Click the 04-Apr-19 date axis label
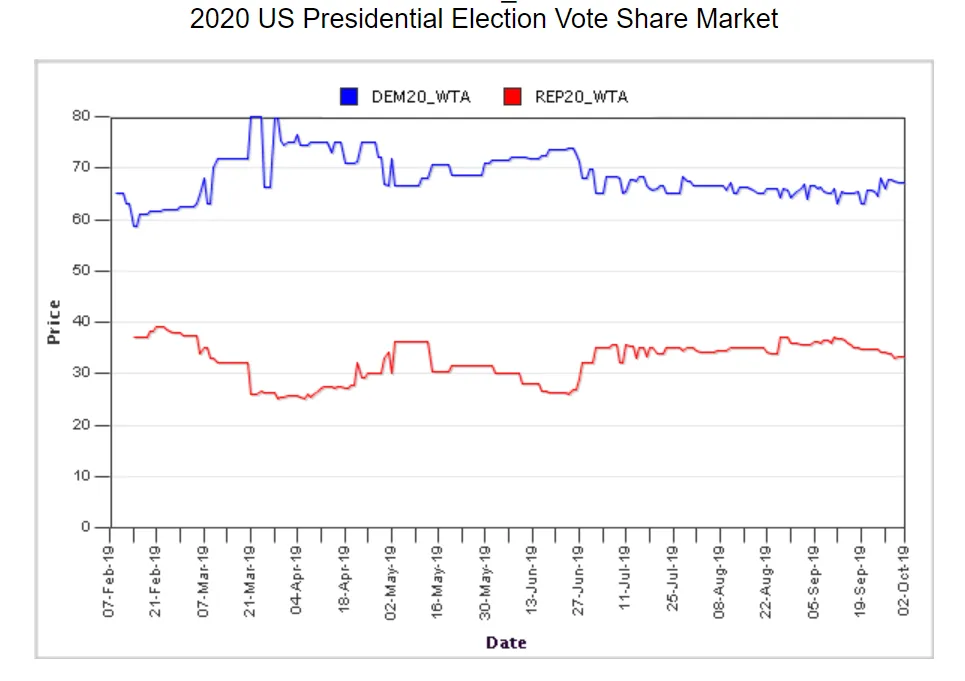This screenshot has height=681, width=965. click(297, 580)
